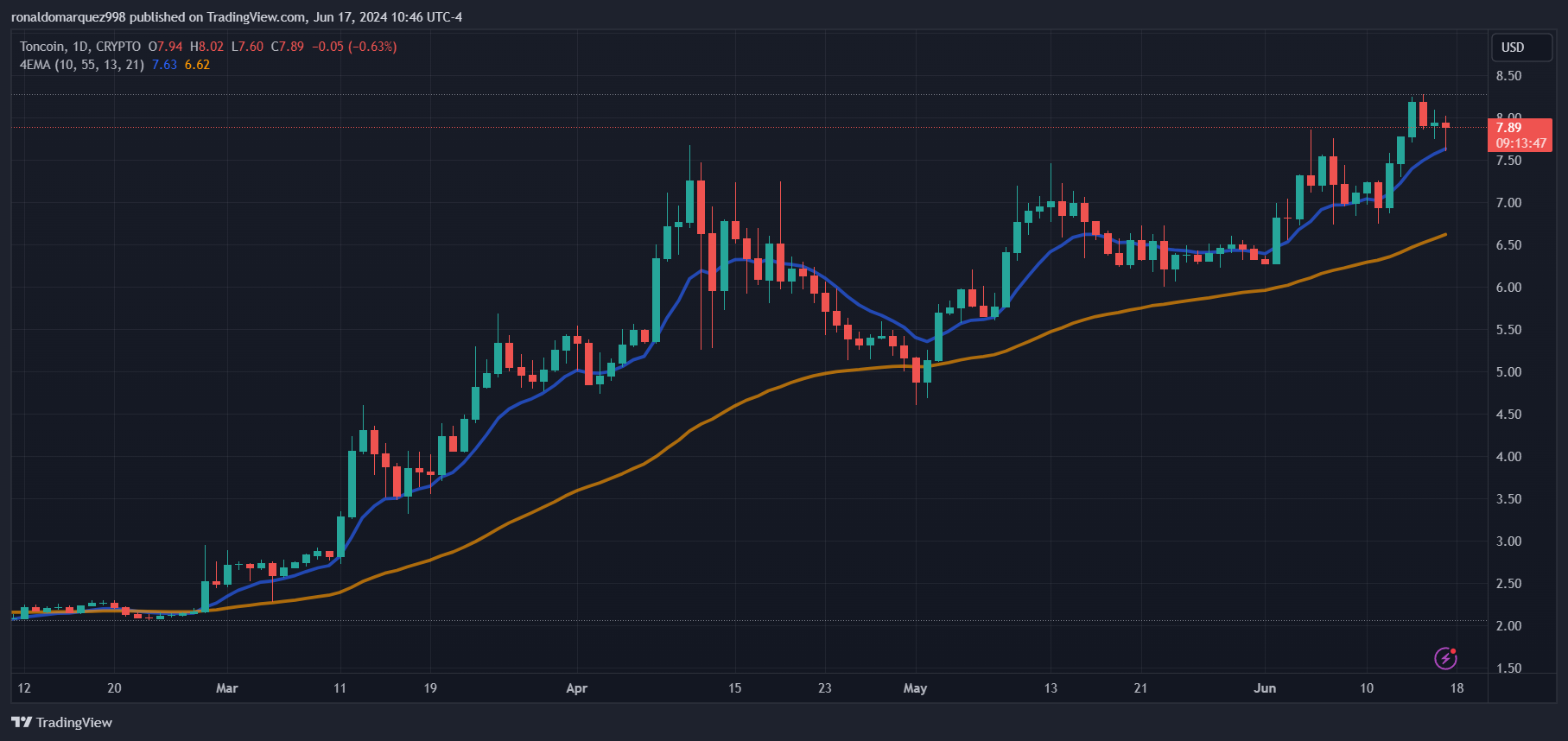Click the 19 date label on time axis
The height and width of the screenshot is (741, 1568).
(x=430, y=688)
